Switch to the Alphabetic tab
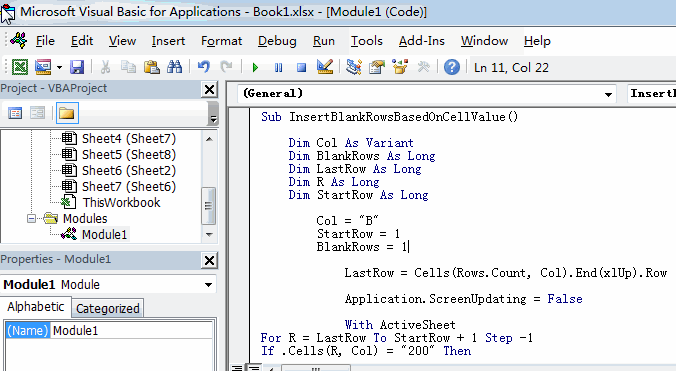This screenshot has height=371, width=676. coord(35,307)
